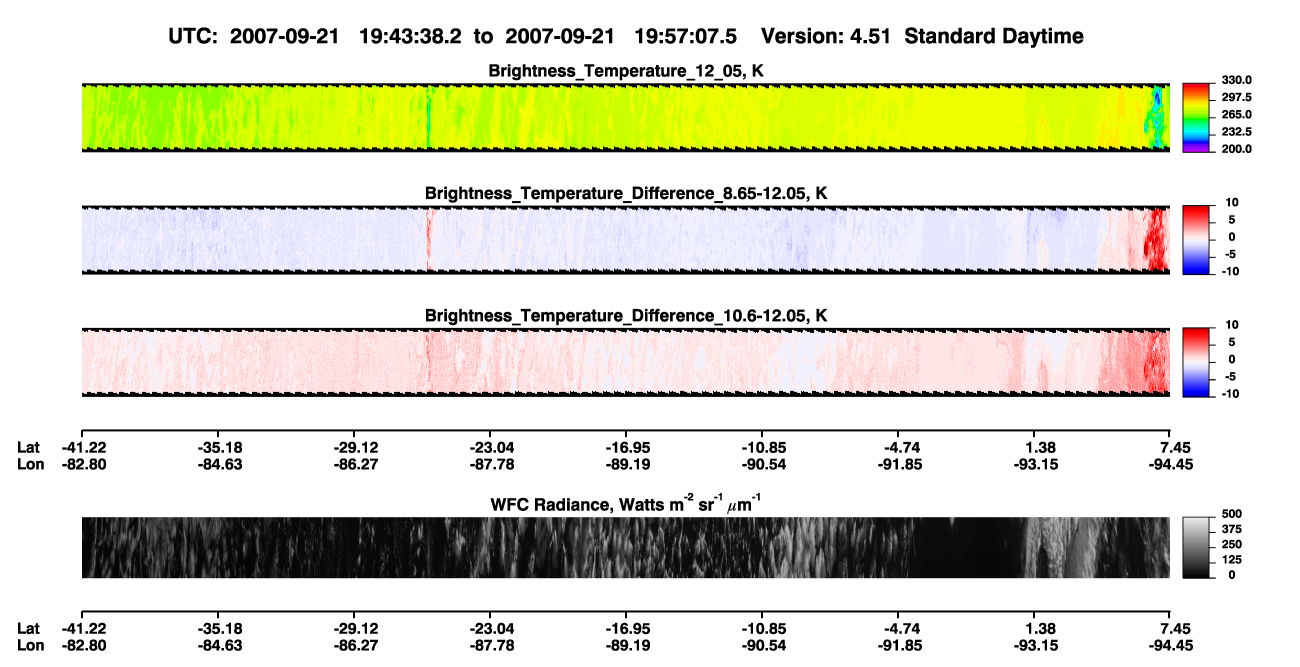Click the Brightness_Temperature_Difference_8.65-12.05, K title

[626, 193]
